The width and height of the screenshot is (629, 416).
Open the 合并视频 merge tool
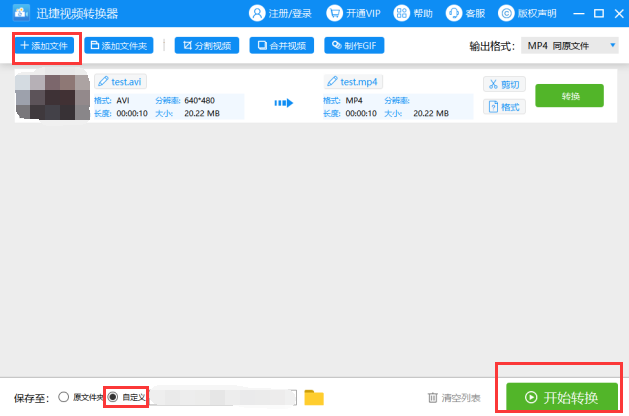point(282,46)
